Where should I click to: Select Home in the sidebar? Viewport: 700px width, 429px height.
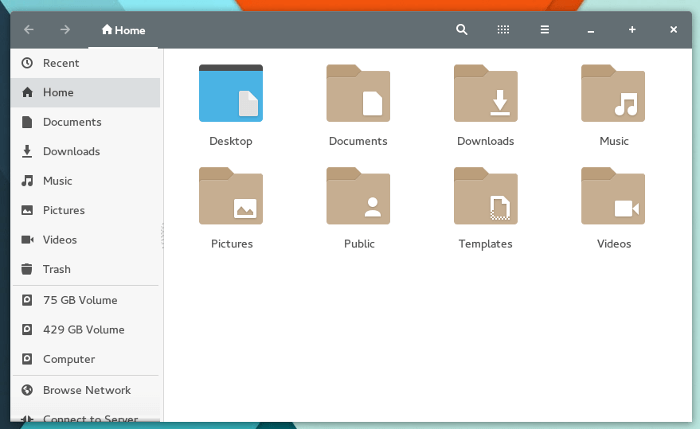tap(85, 92)
